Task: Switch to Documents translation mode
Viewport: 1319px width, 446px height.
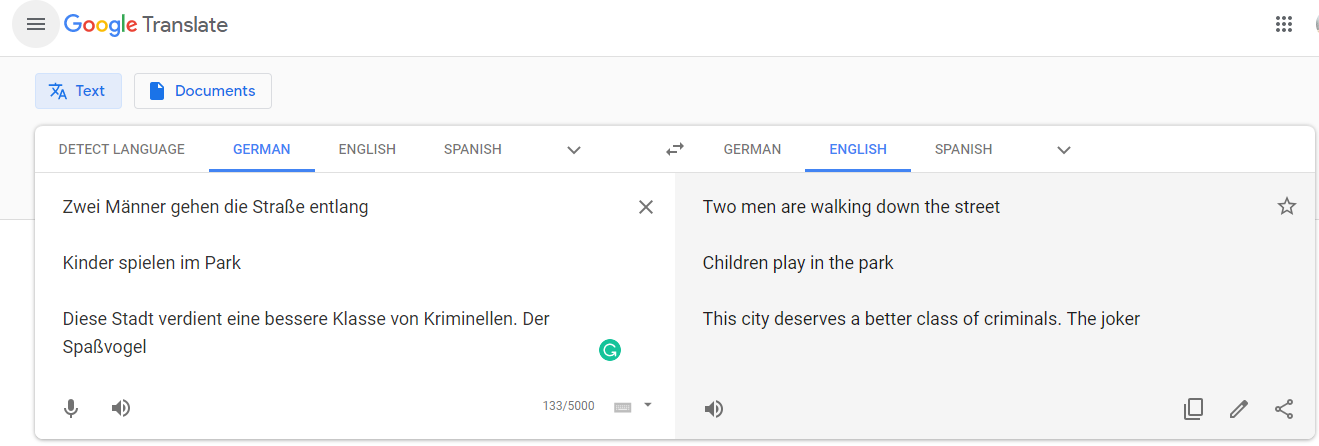Action: 203,91
